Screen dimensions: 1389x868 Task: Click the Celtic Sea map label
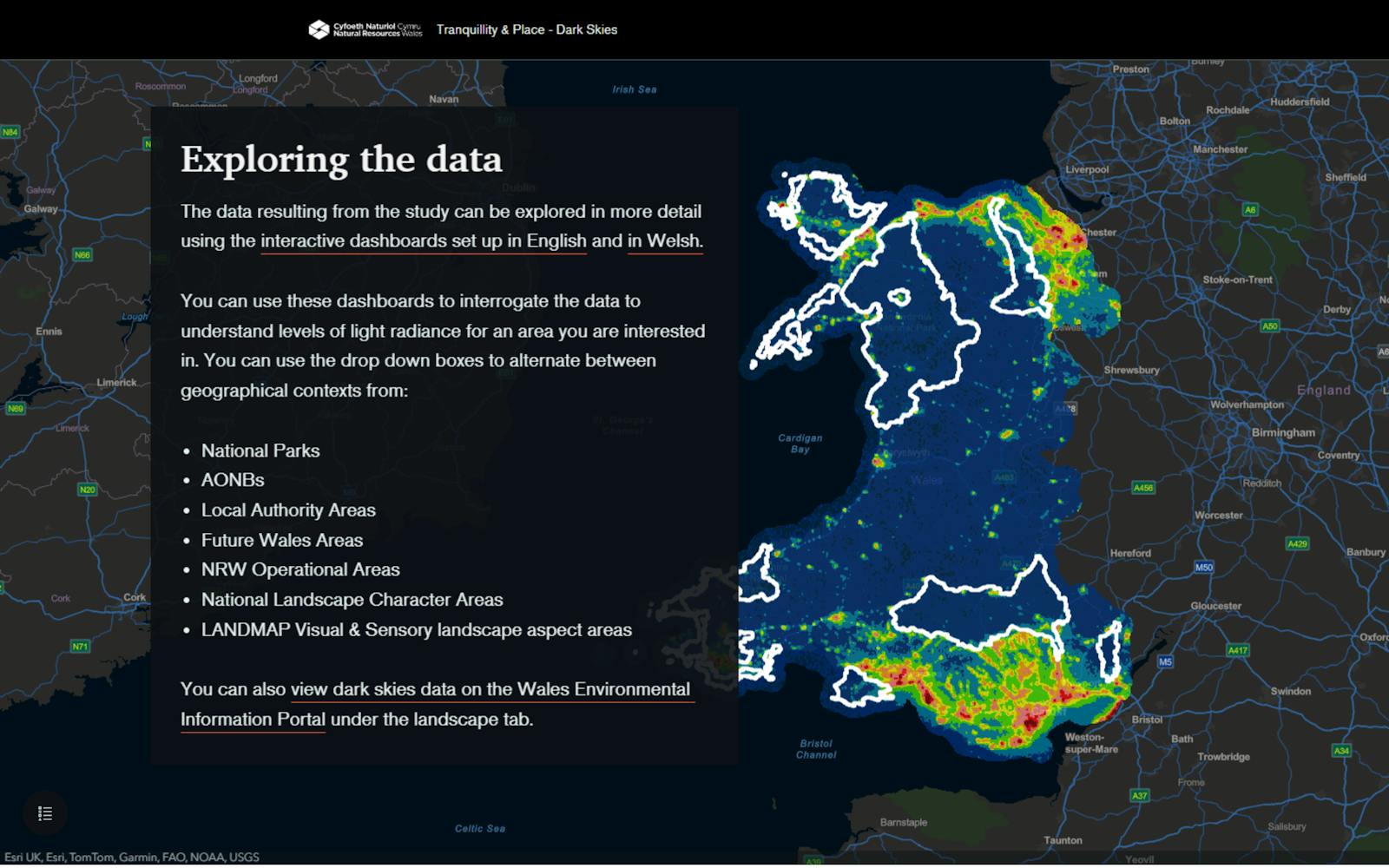tap(480, 829)
